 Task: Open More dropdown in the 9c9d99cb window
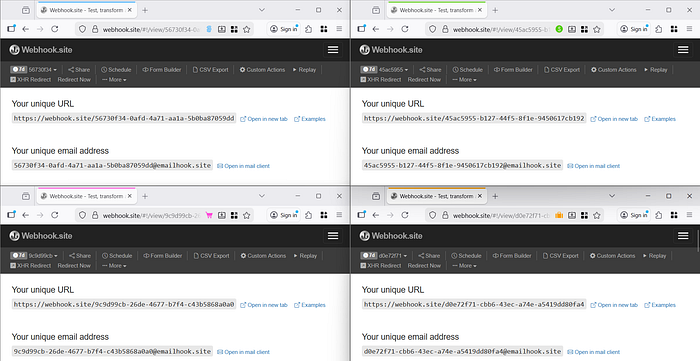pyautogui.click(x=114, y=266)
